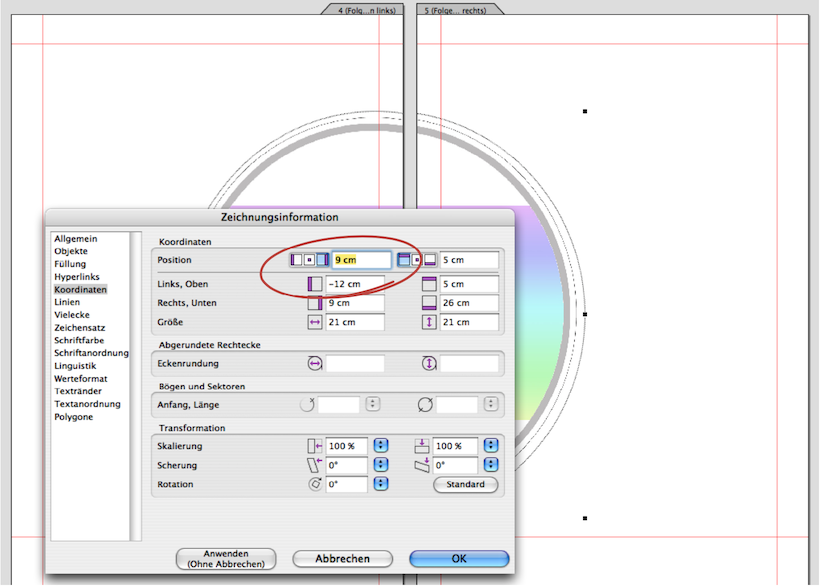
Task: Open the horizontal Skalierung value popup
Action: coord(380,446)
